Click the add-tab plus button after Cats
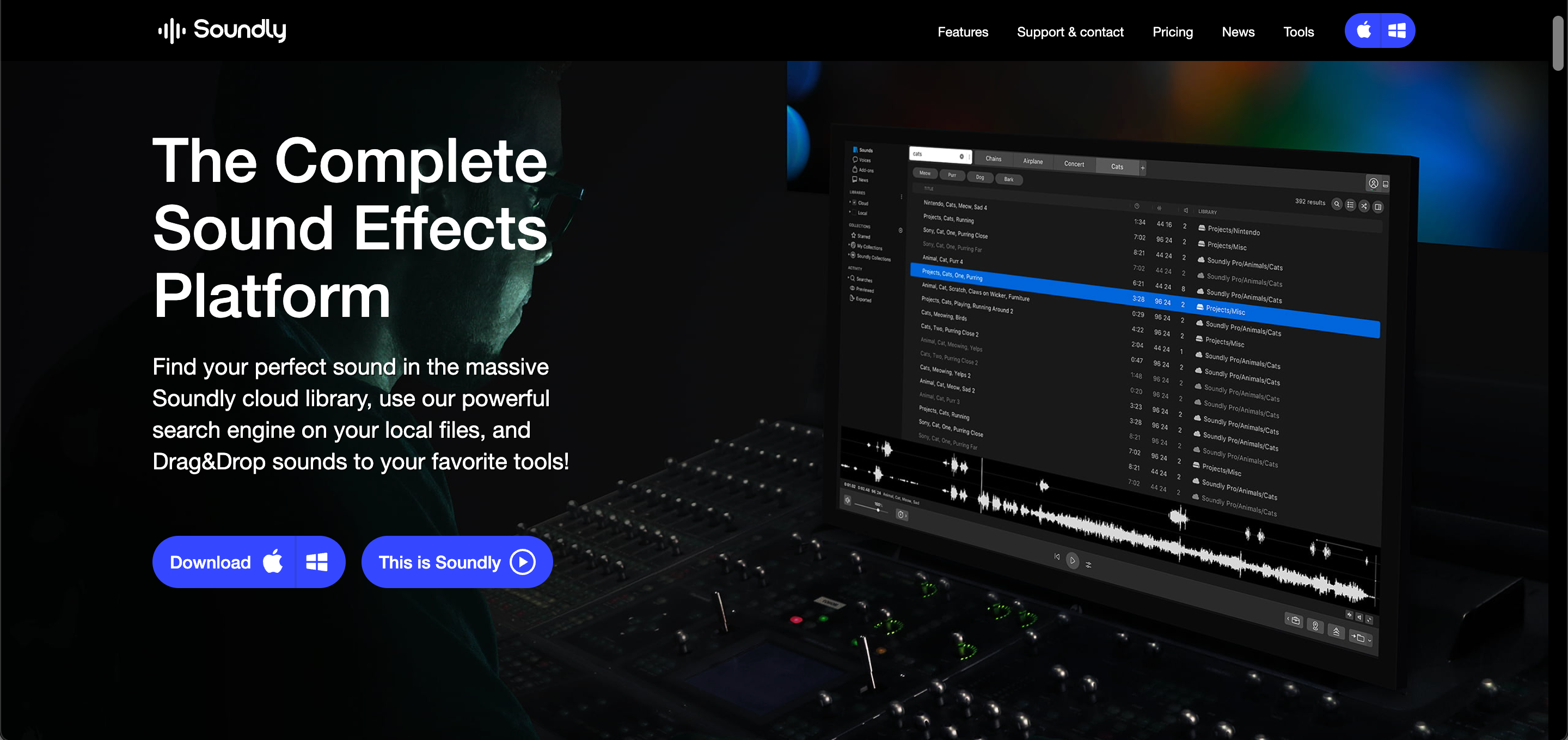This screenshot has height=740, width=1568. [x=1143, y=168]
